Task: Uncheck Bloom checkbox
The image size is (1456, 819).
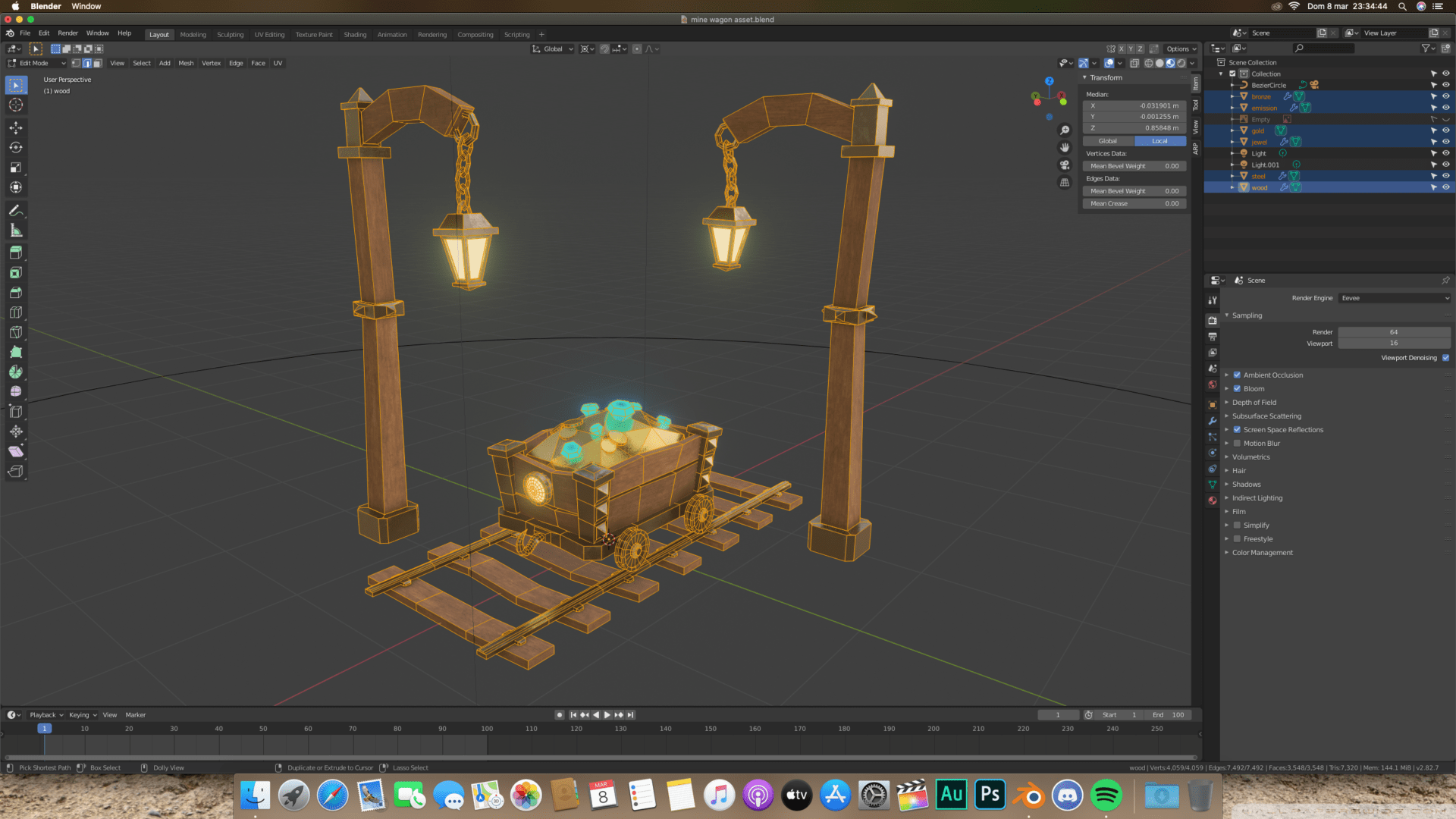Action: [x=1237, y=388]
